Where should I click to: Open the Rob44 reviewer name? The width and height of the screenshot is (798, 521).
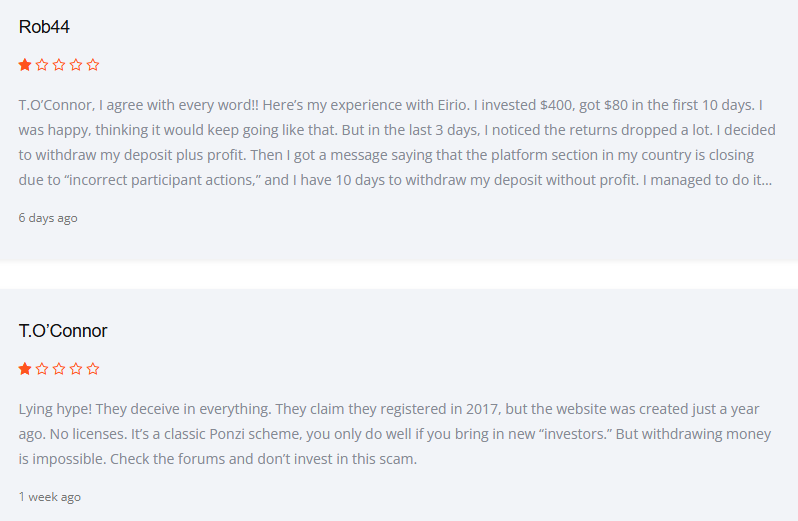click(x=44, y=27)
